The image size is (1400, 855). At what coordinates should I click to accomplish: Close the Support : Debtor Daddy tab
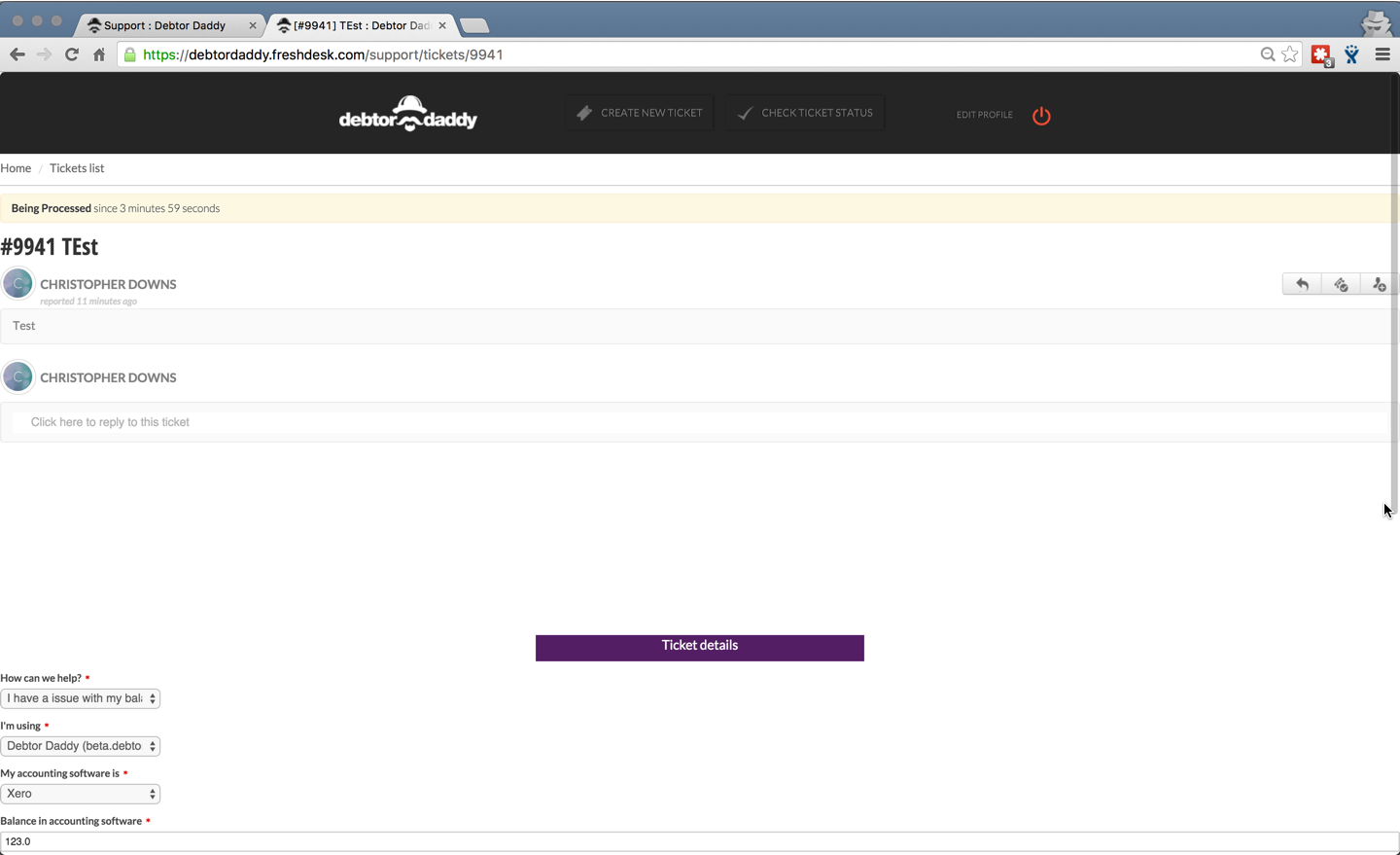tap(253, 25)
